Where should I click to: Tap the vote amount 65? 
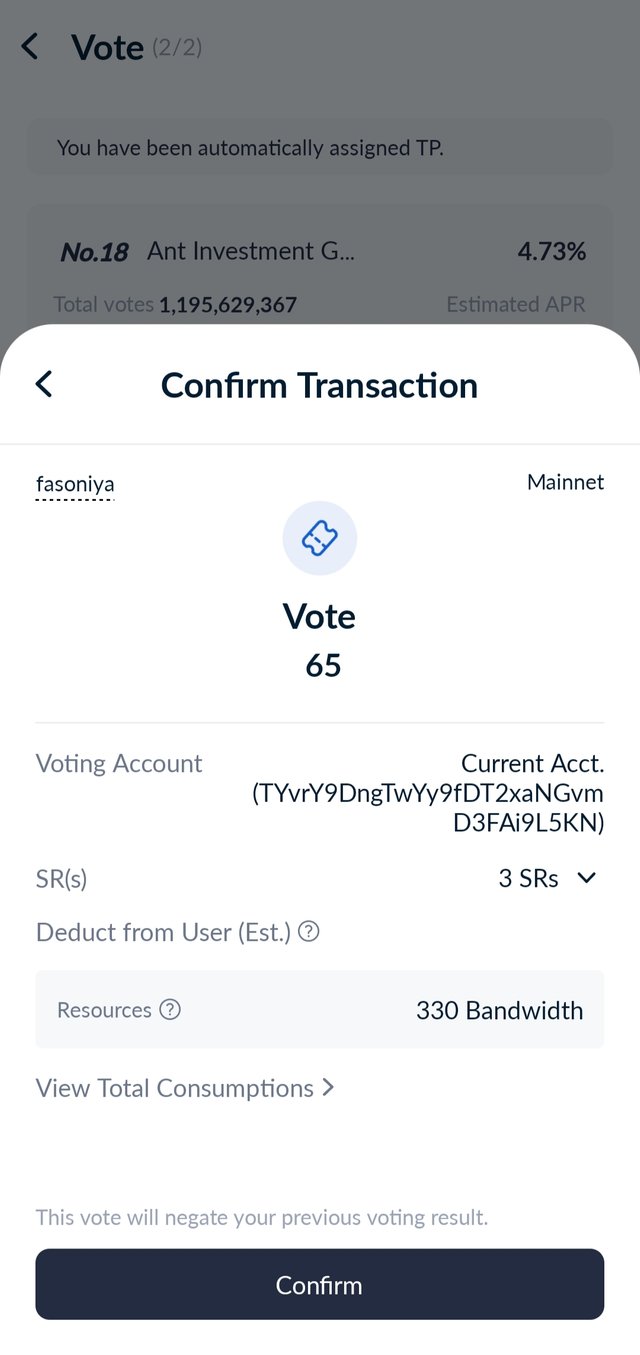(323, 665)
